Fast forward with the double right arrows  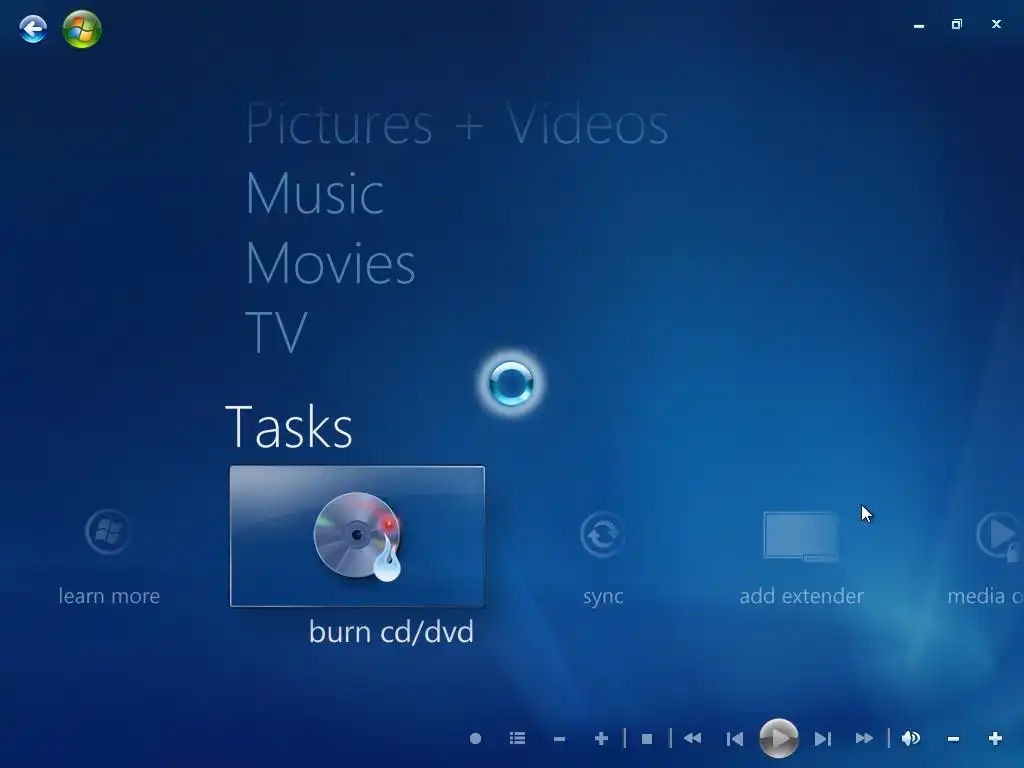tap(864, 739)
